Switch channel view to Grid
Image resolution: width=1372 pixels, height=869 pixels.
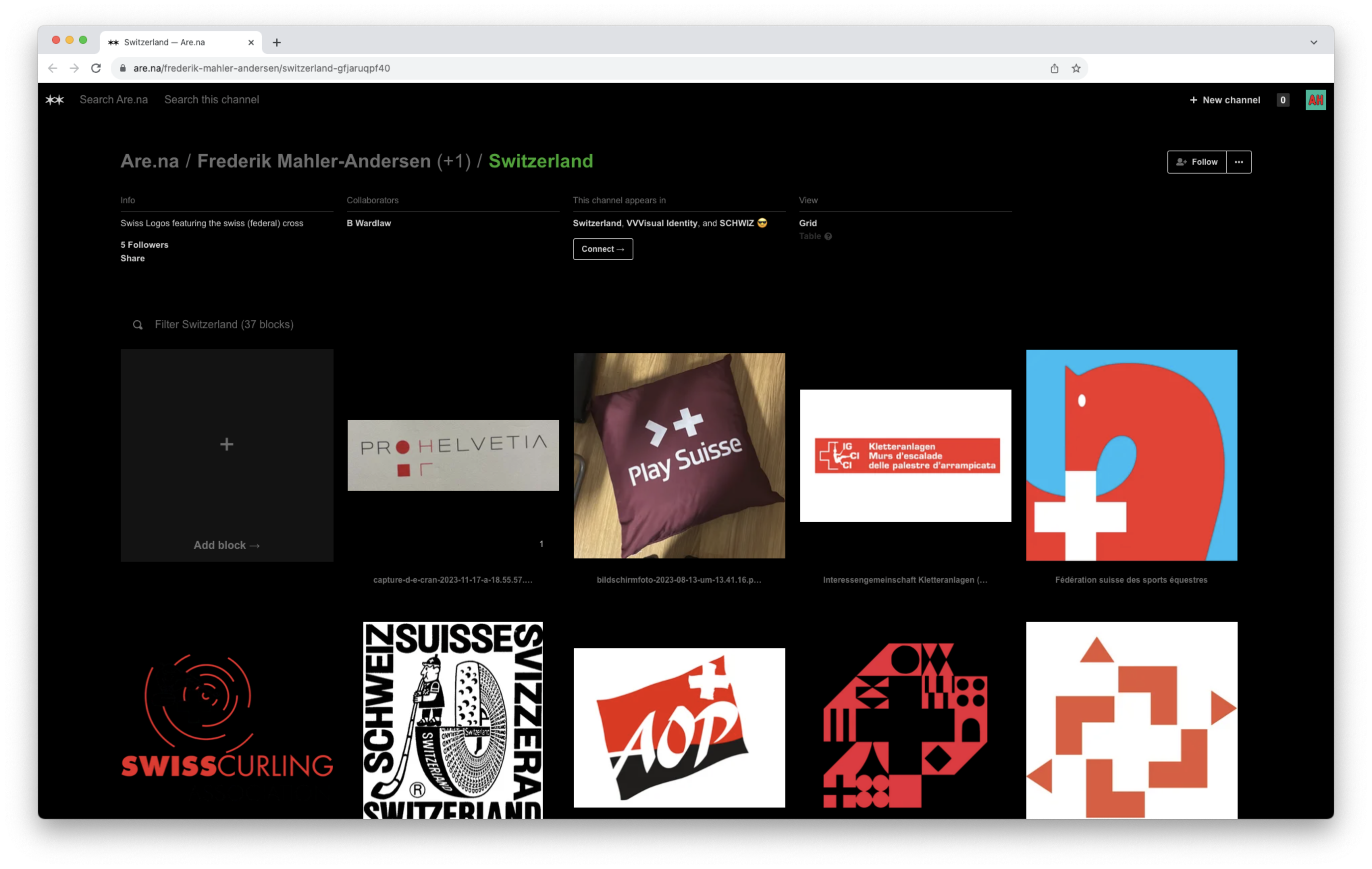[x=807, y=223]
